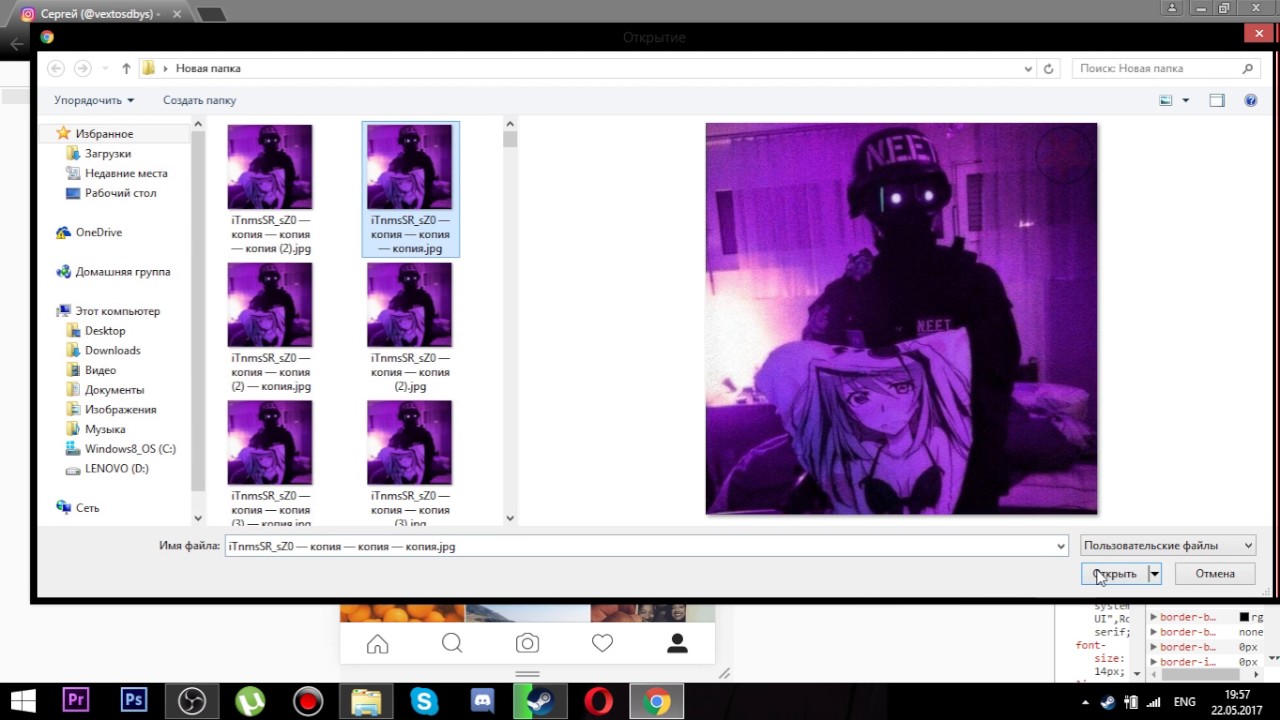Click the Back navigation arrow in dialog

tap(56, 68)
